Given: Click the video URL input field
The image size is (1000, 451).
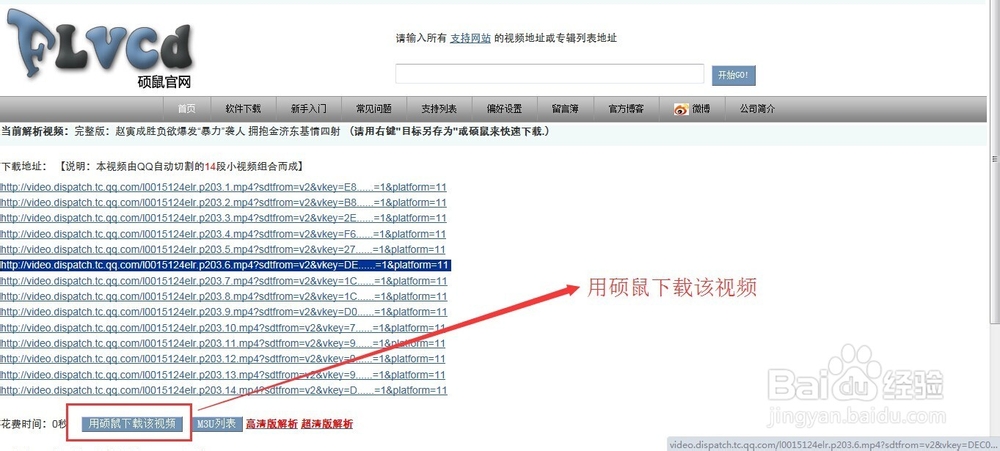Looking at the screenshot, I should coord(549,74).
